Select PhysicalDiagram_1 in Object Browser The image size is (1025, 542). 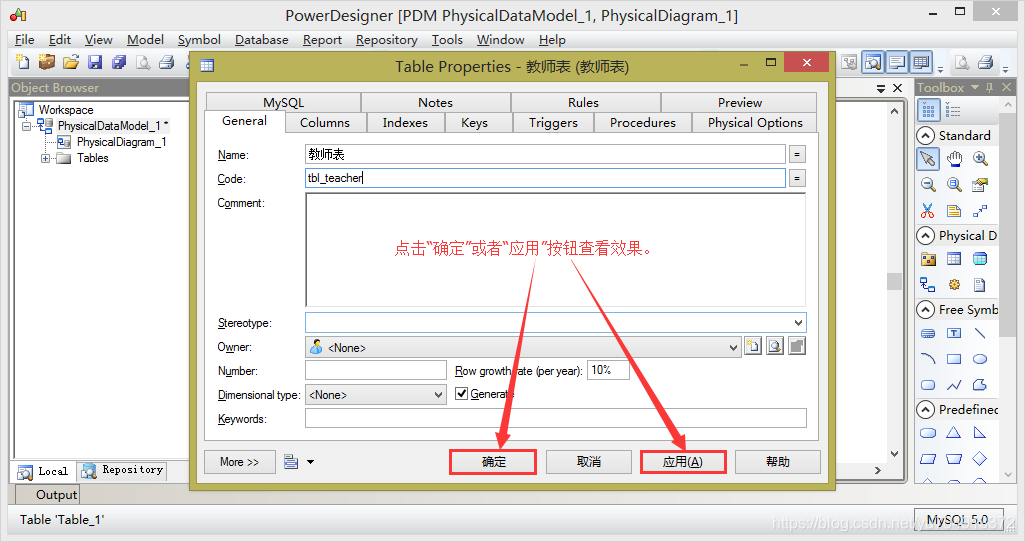121,142
